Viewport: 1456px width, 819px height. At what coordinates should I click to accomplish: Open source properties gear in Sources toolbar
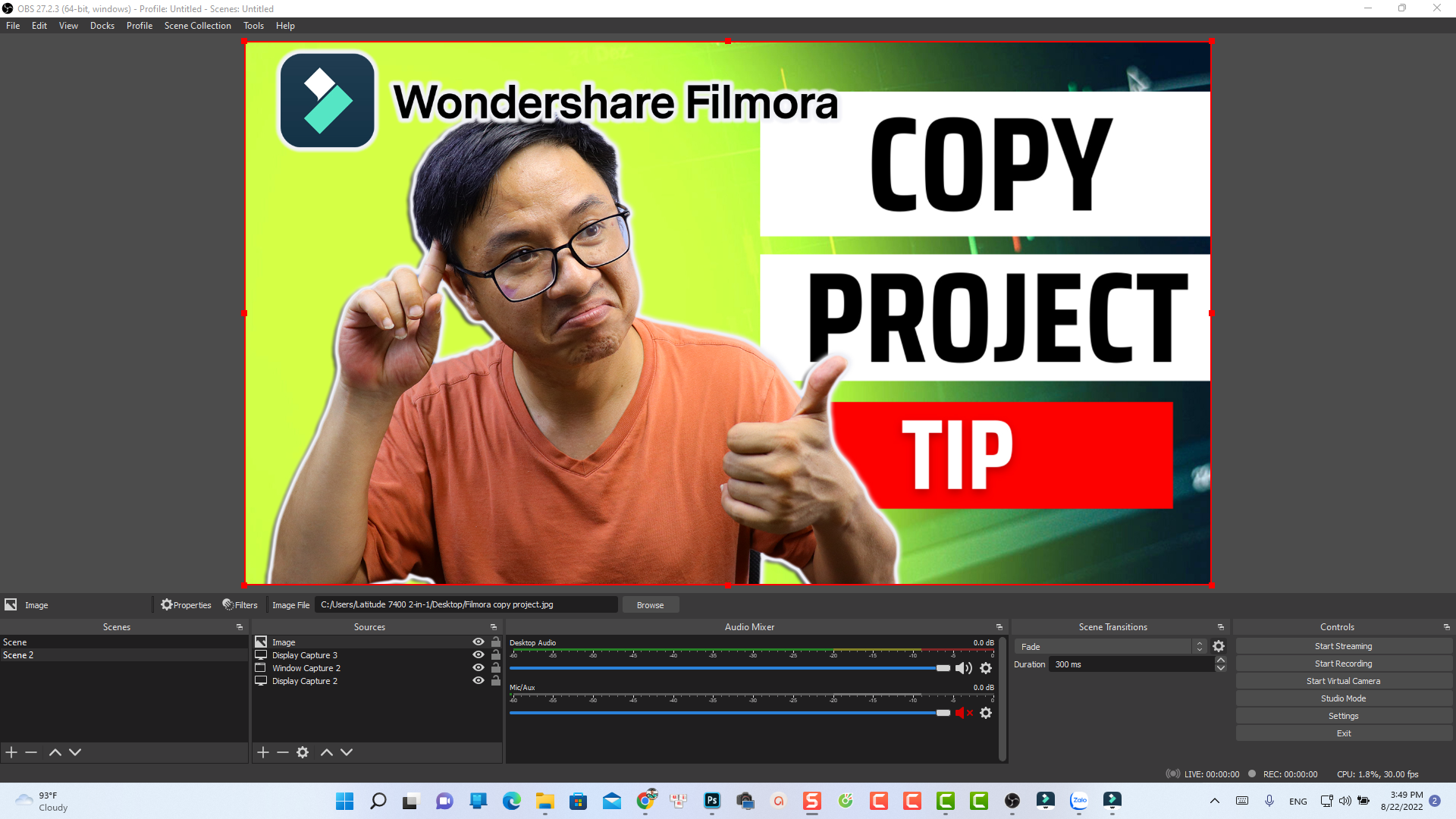point(303,752)
